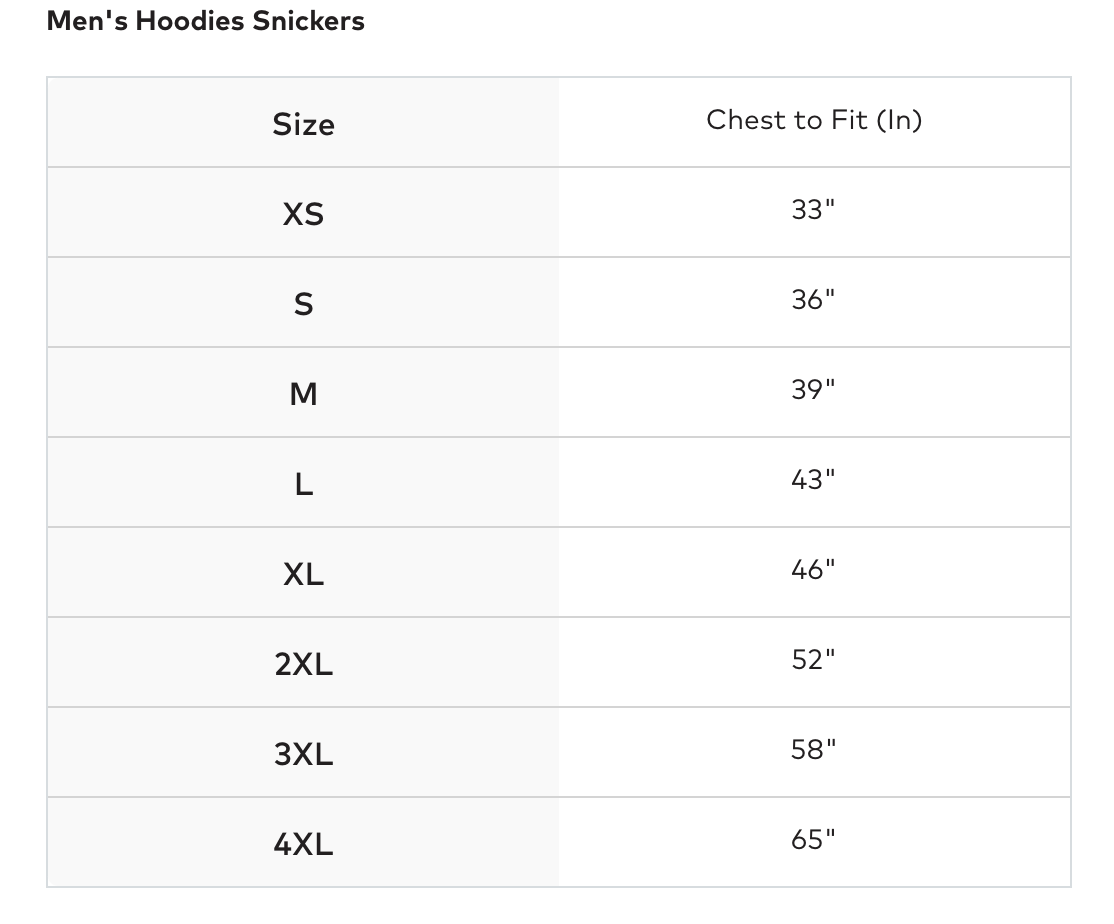Click the Chest to Fit (In) header
This screenshot has width=1114, height=924.
click(x=814, y=120)
